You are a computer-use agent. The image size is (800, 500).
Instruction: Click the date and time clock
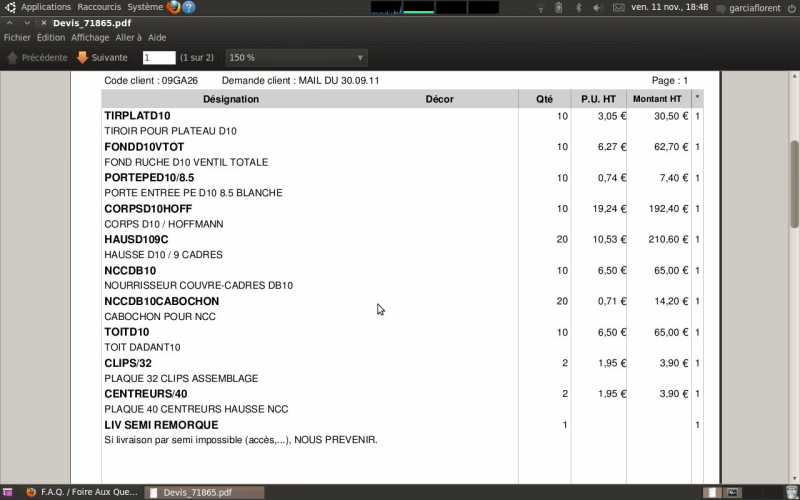click(670, 7)
